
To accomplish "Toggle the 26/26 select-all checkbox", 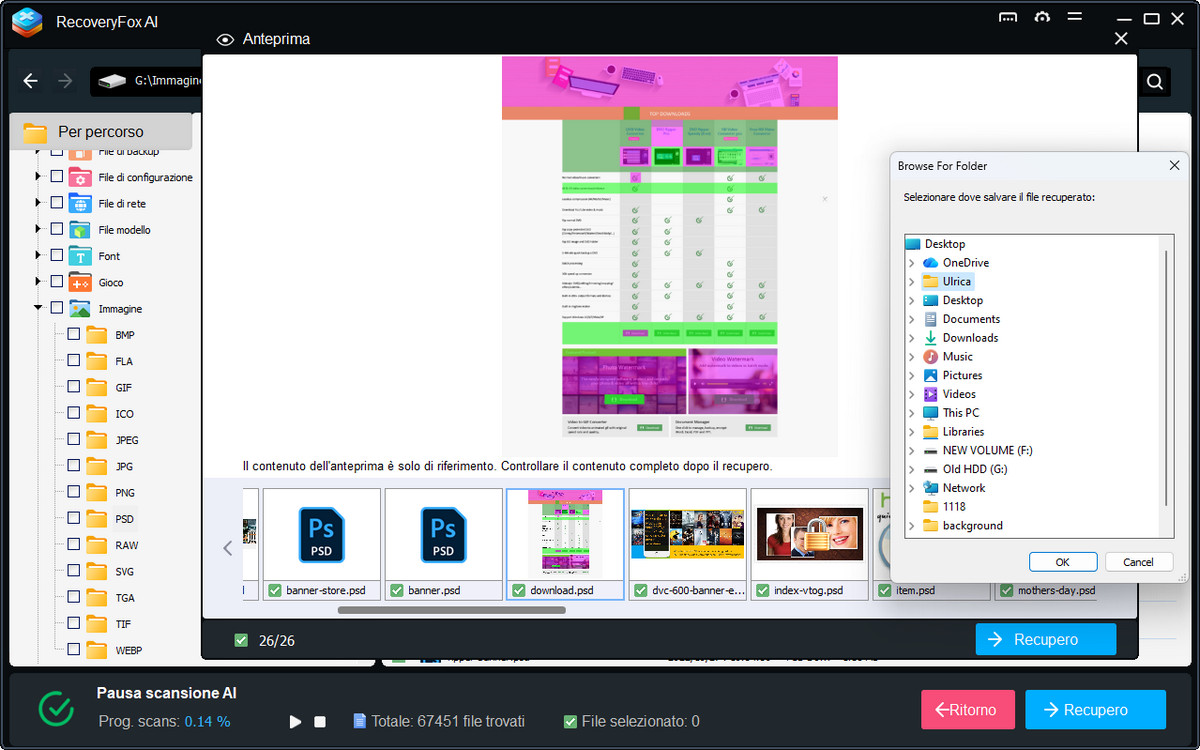I will pos(241,640).
